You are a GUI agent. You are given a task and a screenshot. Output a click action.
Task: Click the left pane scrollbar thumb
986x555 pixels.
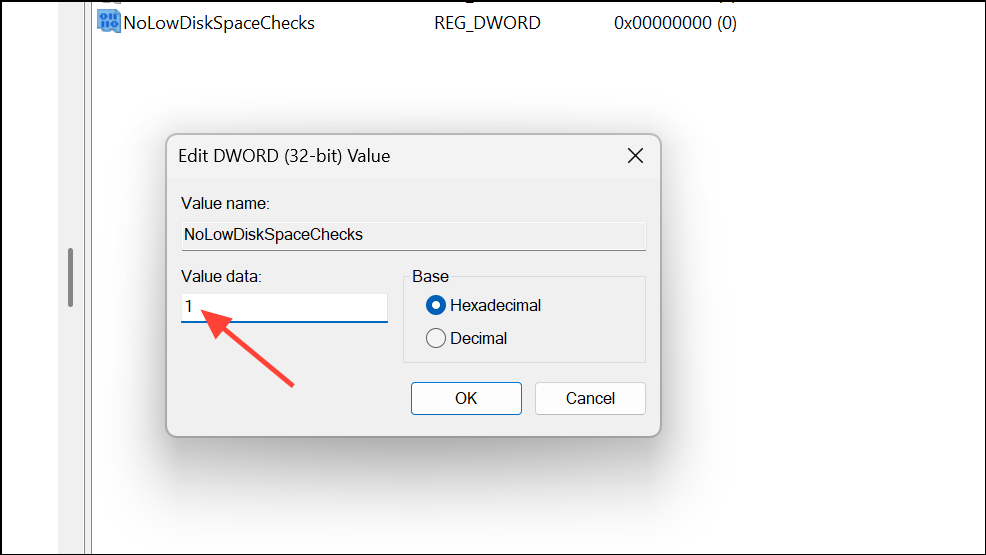(x=70, y=277)
